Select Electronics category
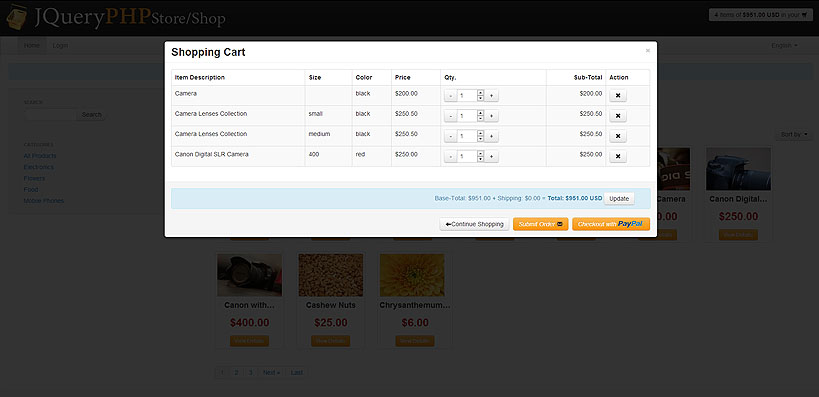 pyautogui.click(x=39, y=167)
